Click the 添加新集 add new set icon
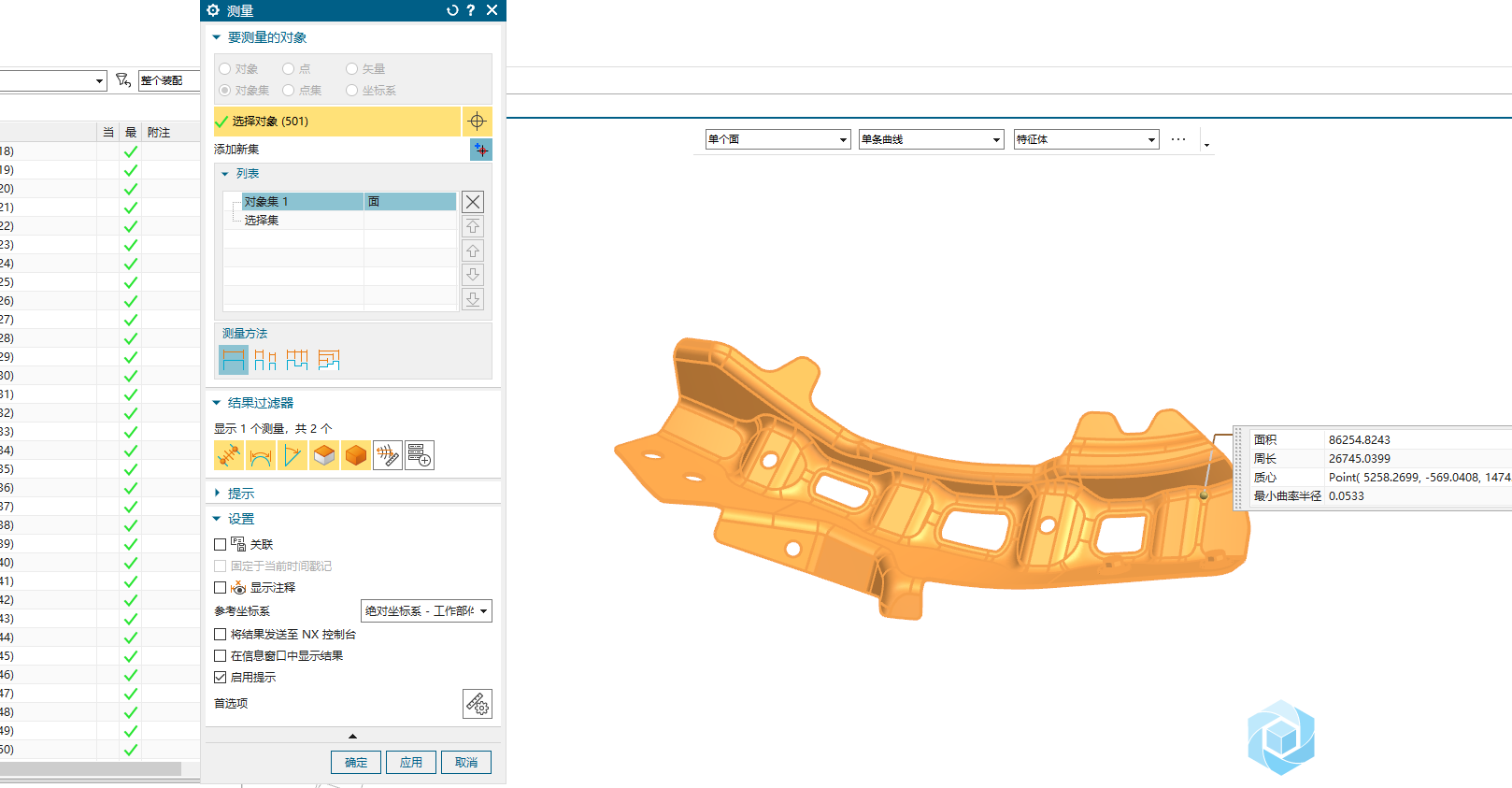 pos(480,150)
